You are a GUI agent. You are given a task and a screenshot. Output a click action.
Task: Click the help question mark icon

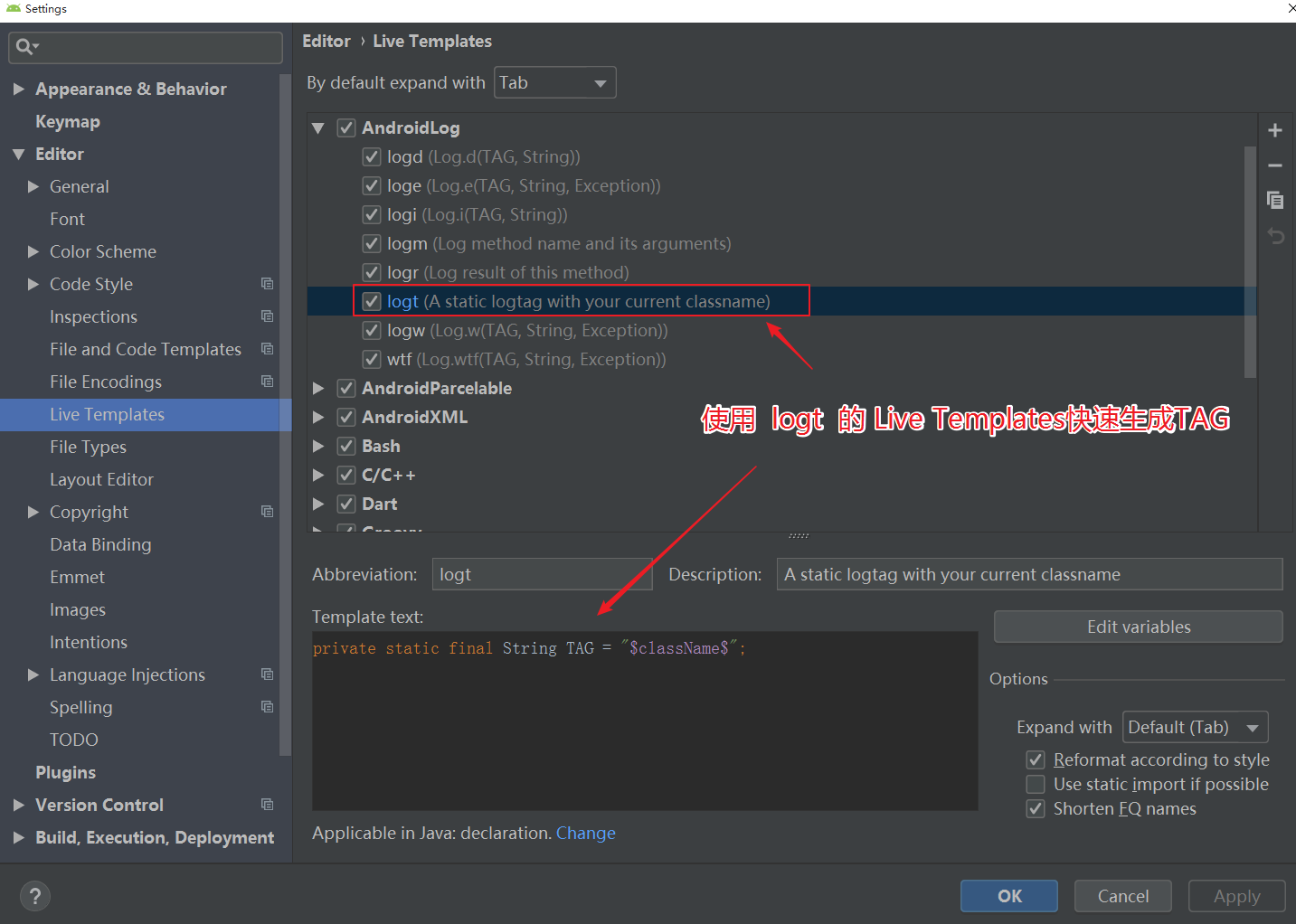(34, 895)
